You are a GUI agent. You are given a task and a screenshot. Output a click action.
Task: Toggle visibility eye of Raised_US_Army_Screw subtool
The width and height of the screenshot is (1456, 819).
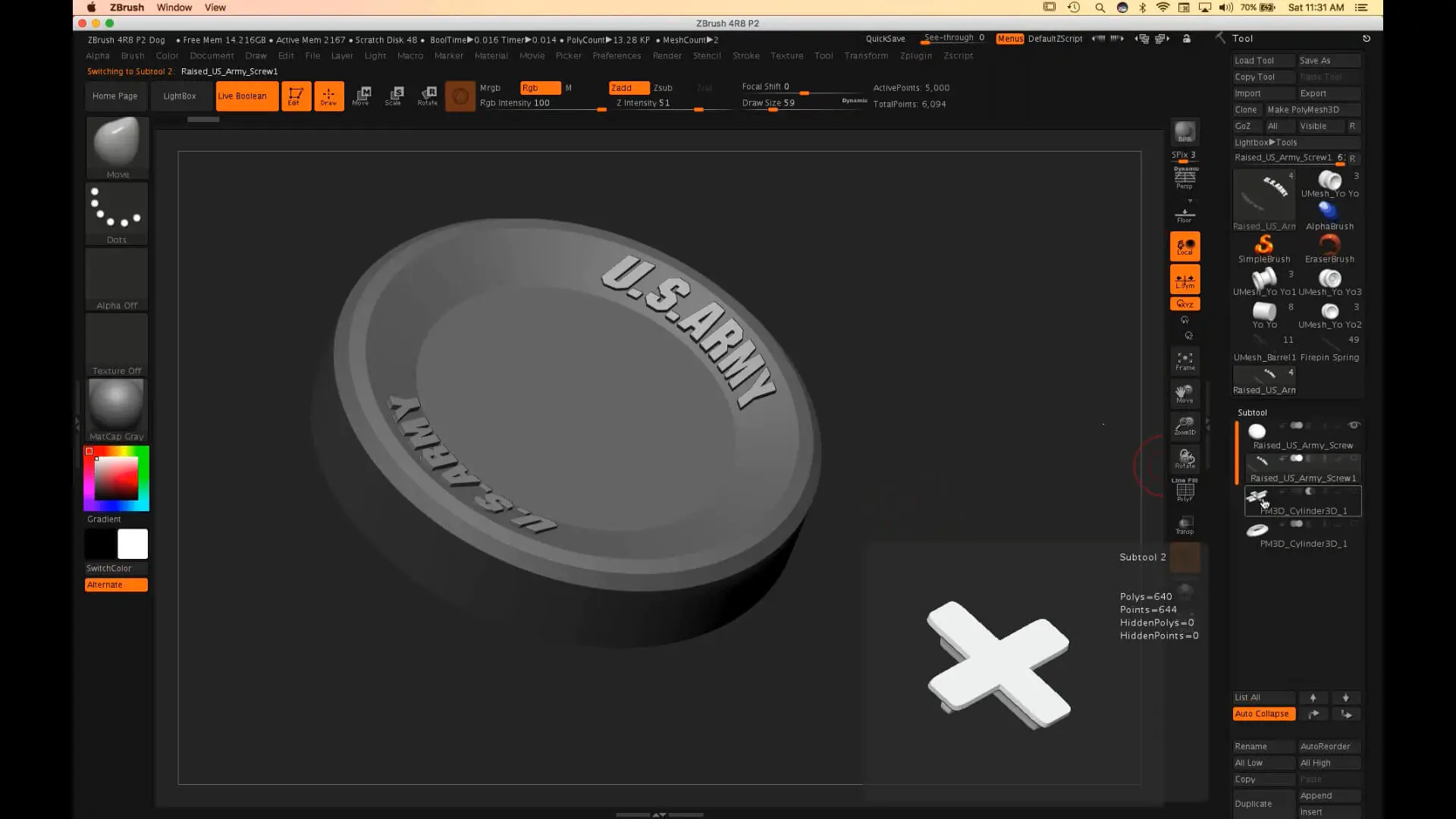pyautogui.click(x=1354, y=425)
